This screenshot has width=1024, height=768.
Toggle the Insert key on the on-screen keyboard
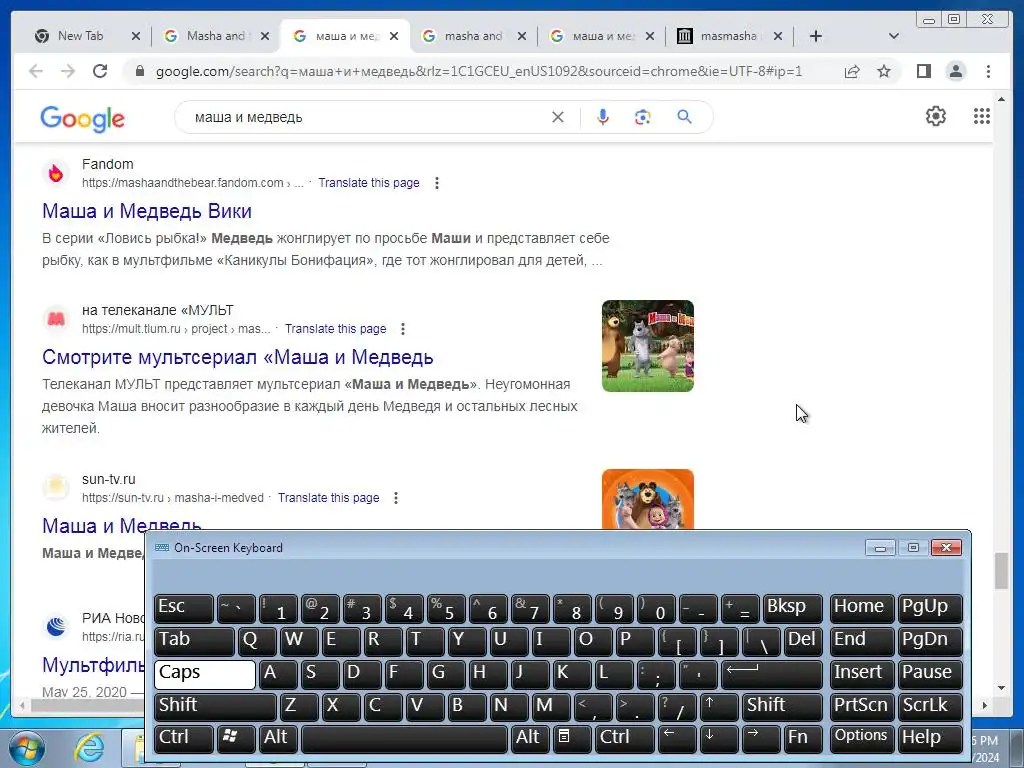point(861,674)
